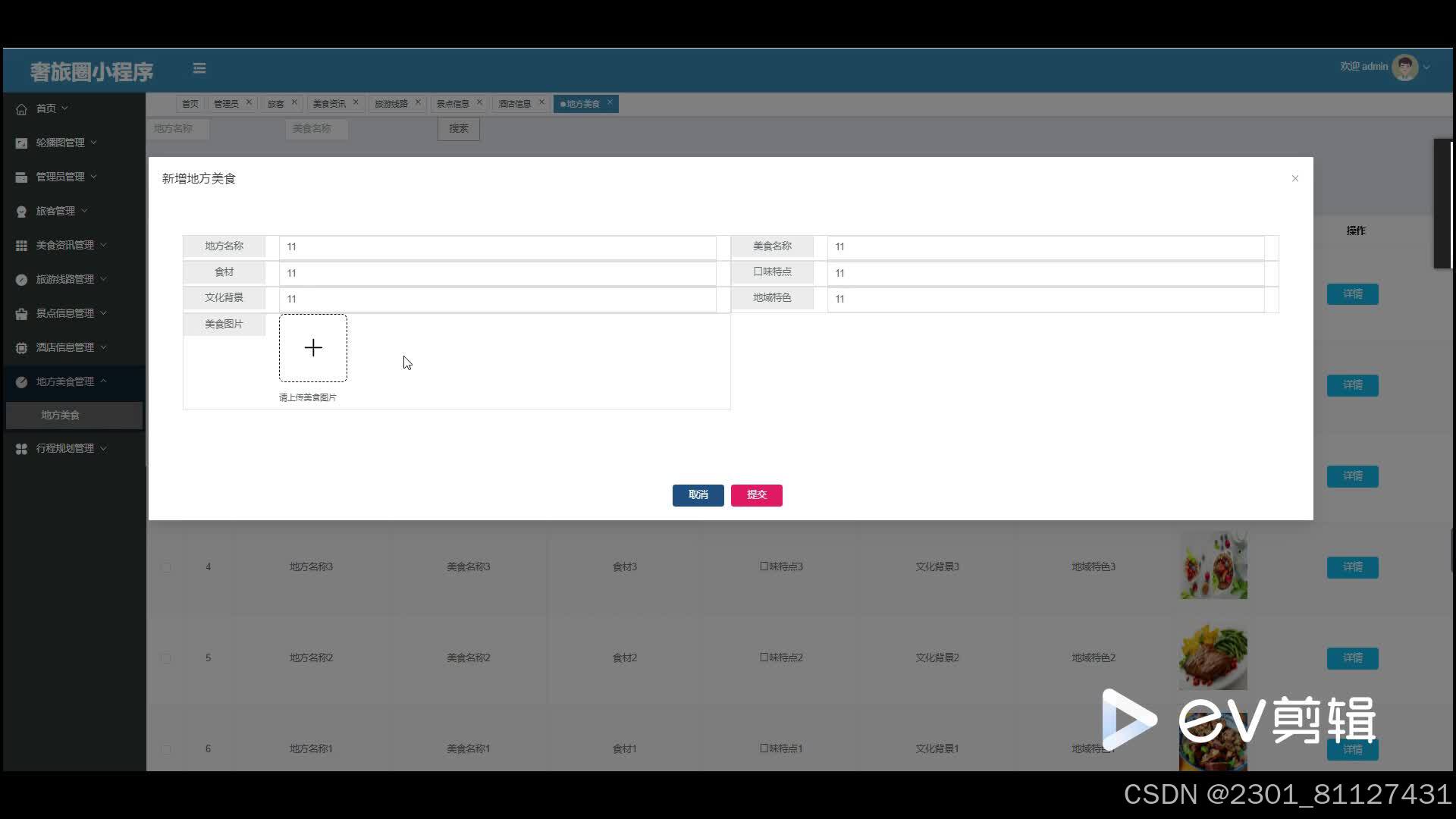Toggle checkbox for row 5

[x=166, y=658]
